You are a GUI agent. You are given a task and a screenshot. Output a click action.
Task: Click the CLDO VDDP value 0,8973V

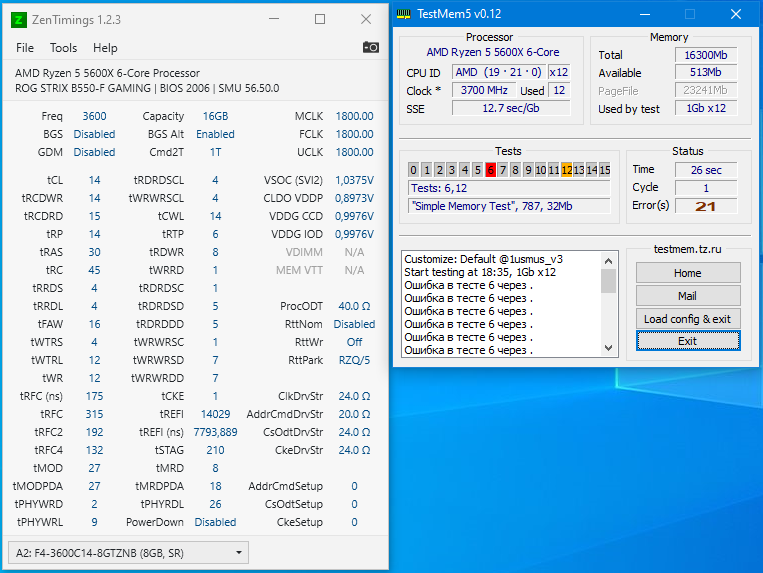[x=354, y=198]
